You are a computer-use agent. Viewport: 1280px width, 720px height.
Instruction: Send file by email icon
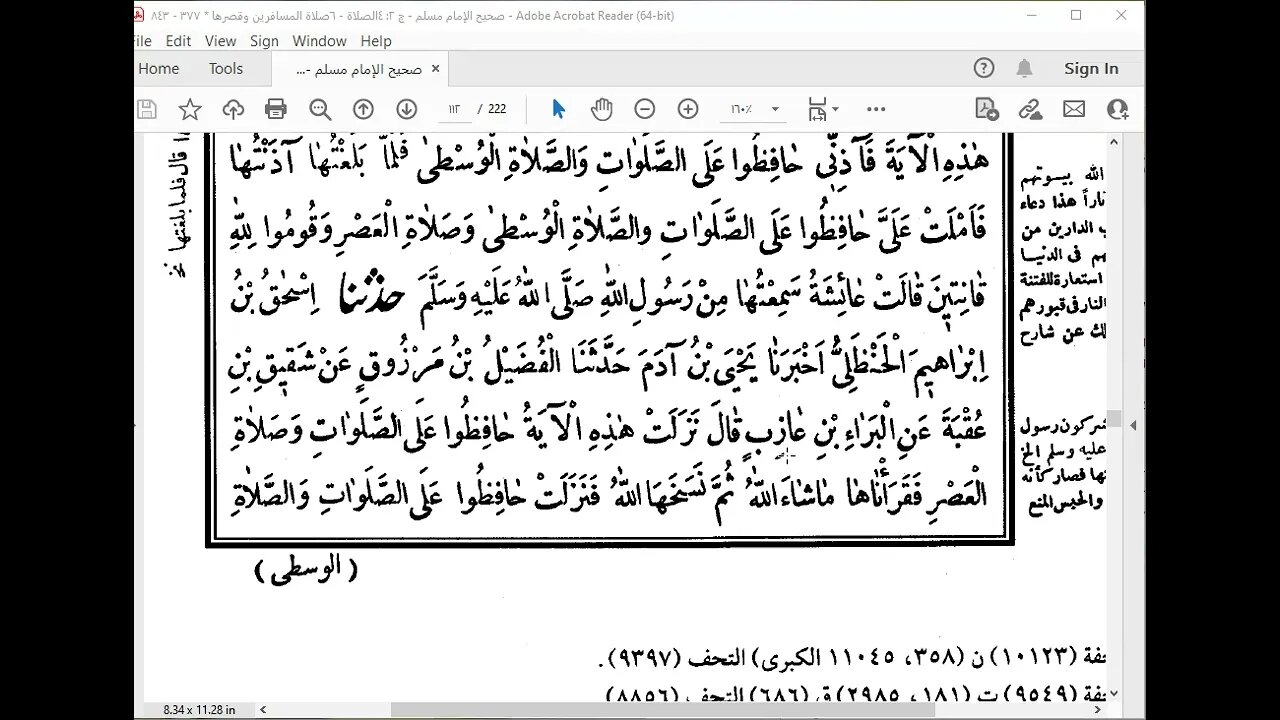tap(1074, 109)
